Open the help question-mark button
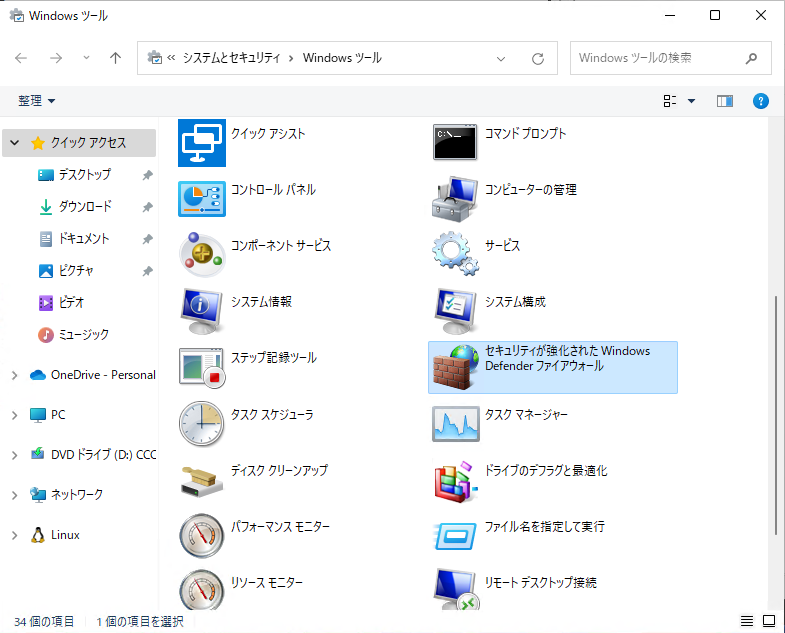The image size is (785, 633). [x=760, y=101]
